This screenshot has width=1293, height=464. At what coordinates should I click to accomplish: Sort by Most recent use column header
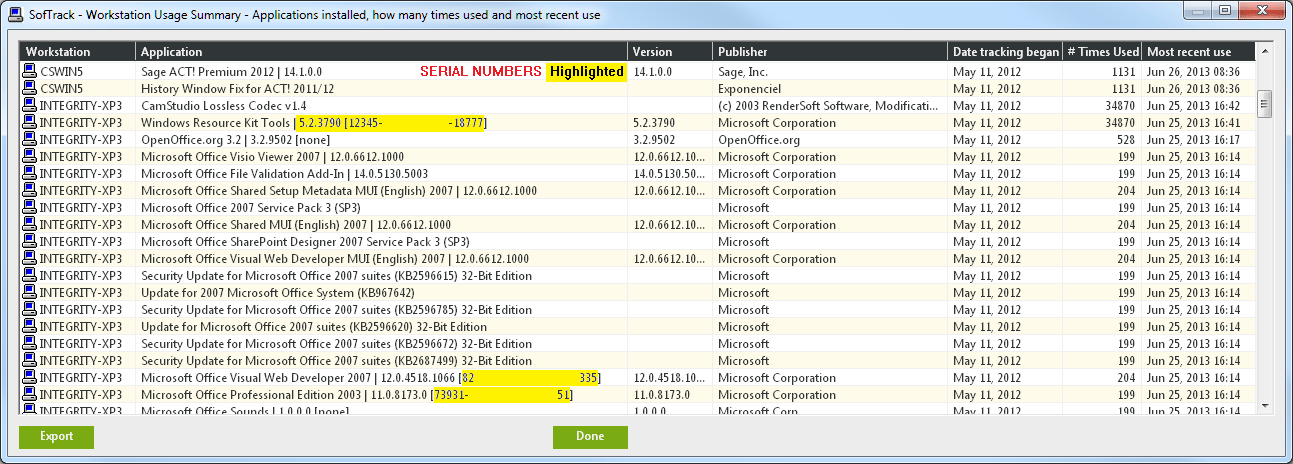point(1198,52)
